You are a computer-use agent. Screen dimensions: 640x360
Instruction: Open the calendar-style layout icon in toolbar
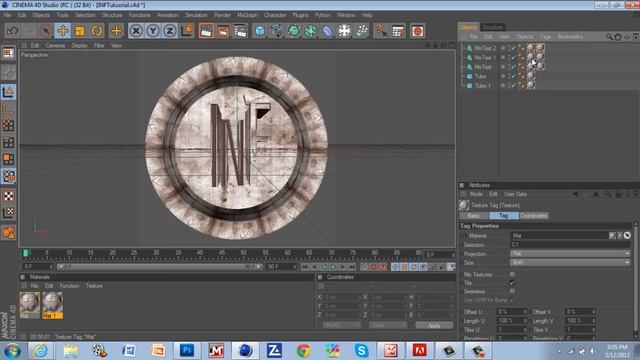[x=398, y=31]
